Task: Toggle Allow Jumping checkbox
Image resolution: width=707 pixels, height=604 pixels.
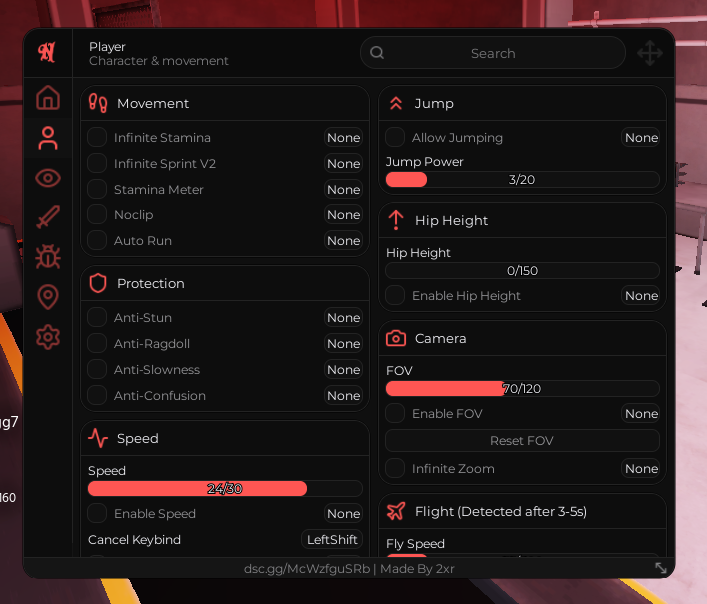Action: tap(395, 137)
